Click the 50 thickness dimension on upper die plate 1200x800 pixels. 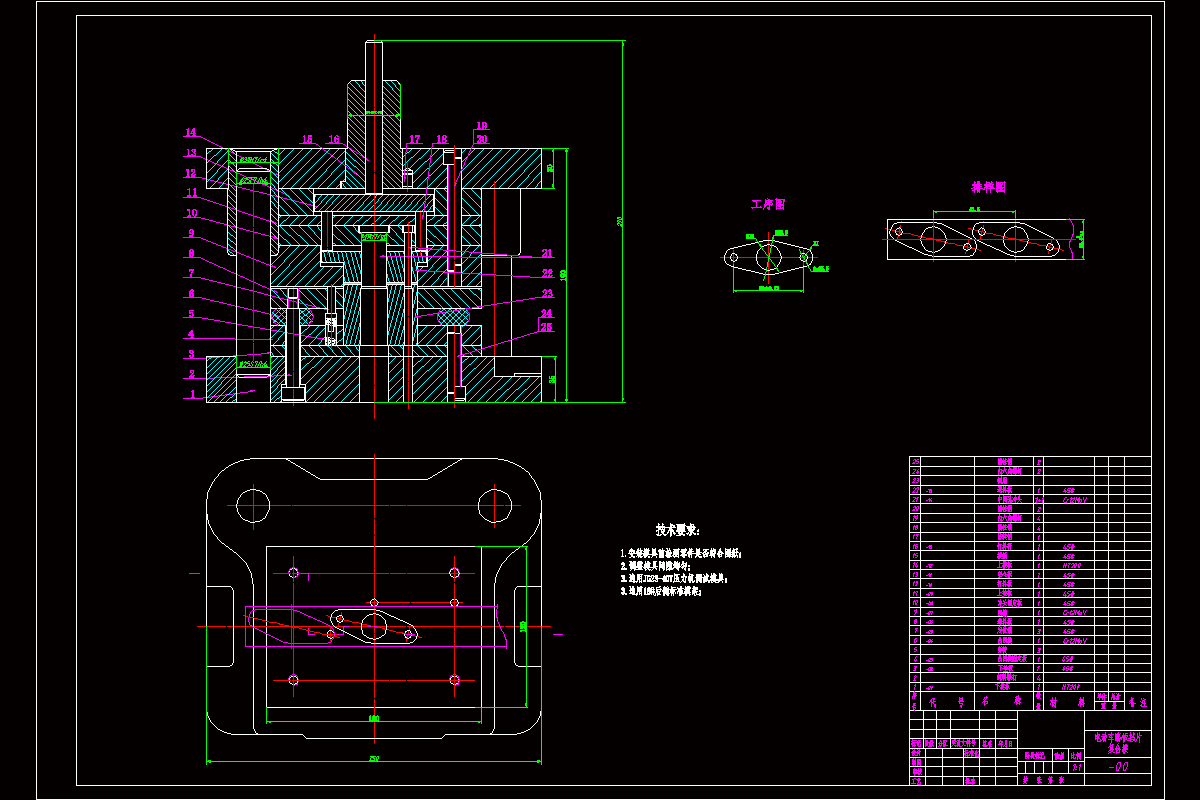tap(551, 167)
